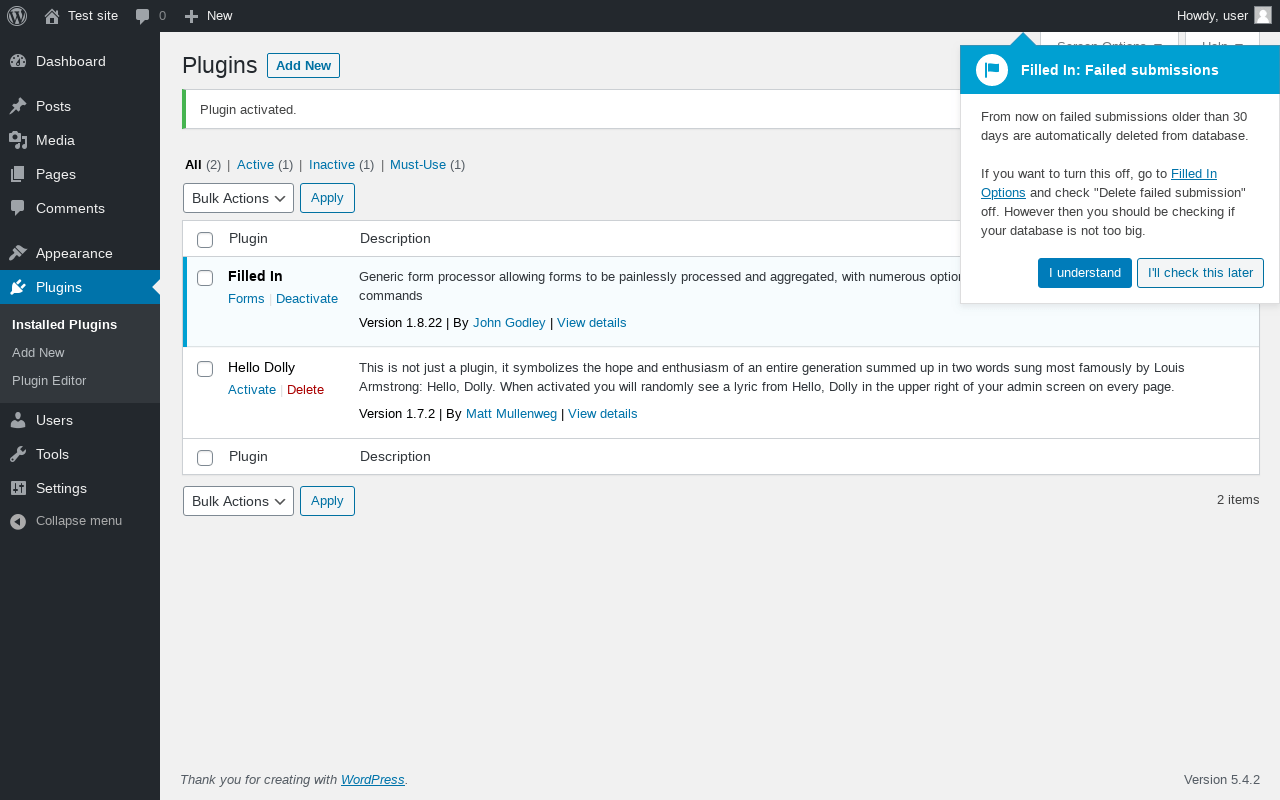The width and height of the screenshot is (1280, 800).
Task: Click the Version 5.4.2 footer text
Action: point(1222,779)
